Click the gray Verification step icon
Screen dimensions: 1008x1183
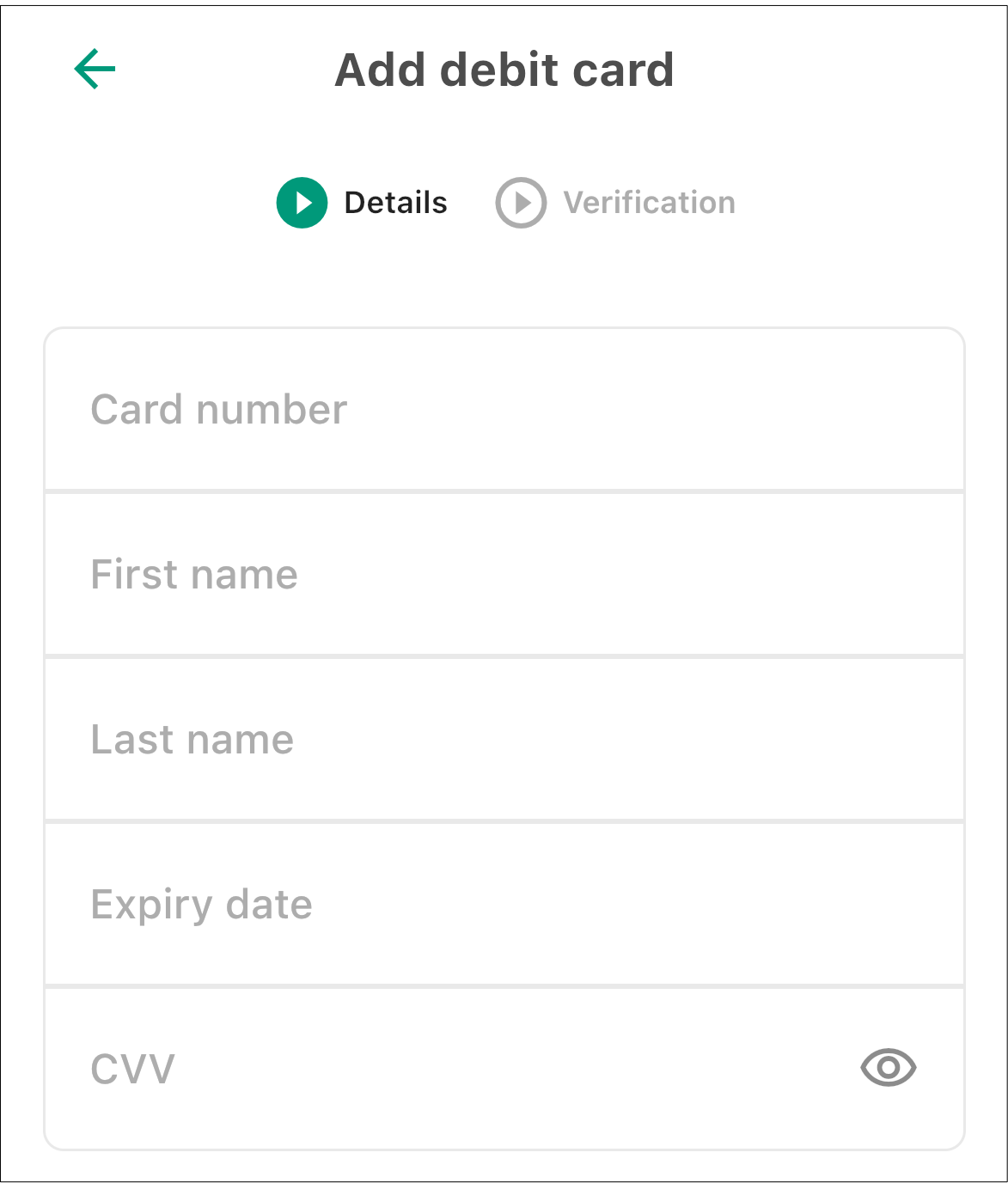coord(521,203)
